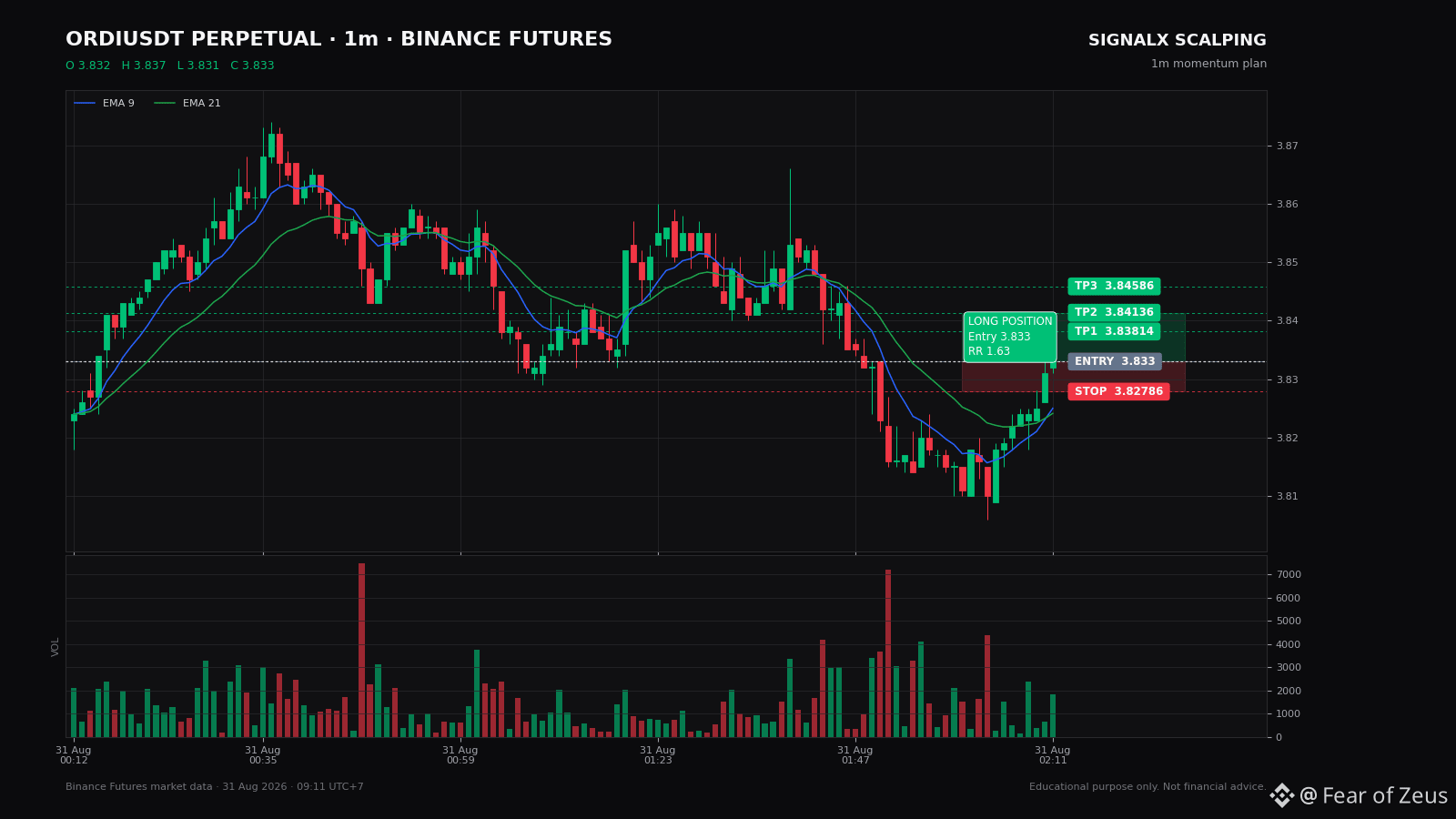The width and height of the screenshot is (1456, 819).
Task: Click the green EMA 21 legend line sample
Action: (165, 104)
